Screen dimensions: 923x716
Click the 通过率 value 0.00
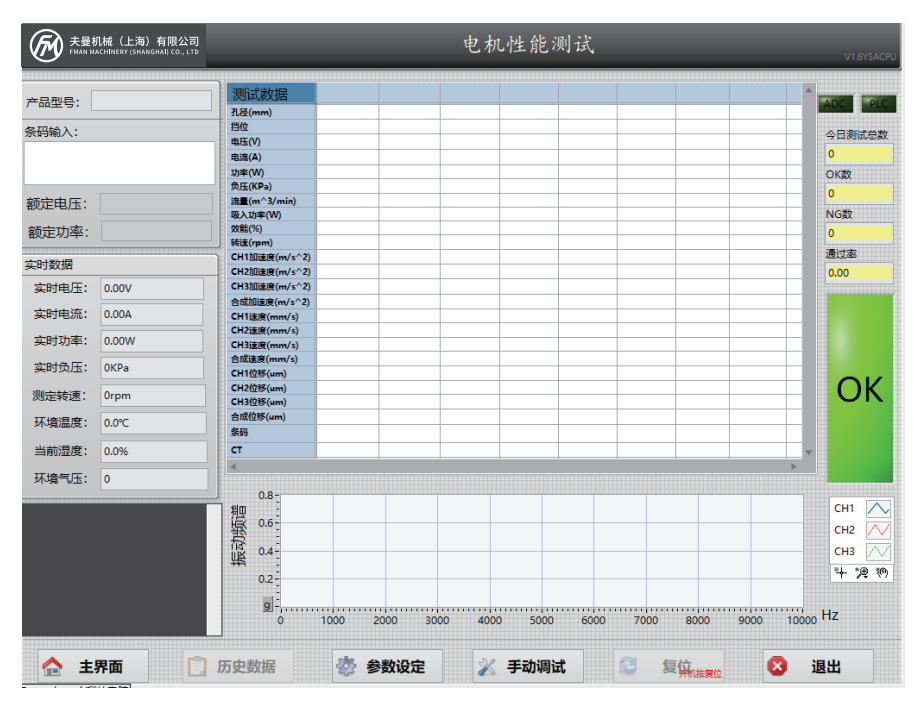859,273
